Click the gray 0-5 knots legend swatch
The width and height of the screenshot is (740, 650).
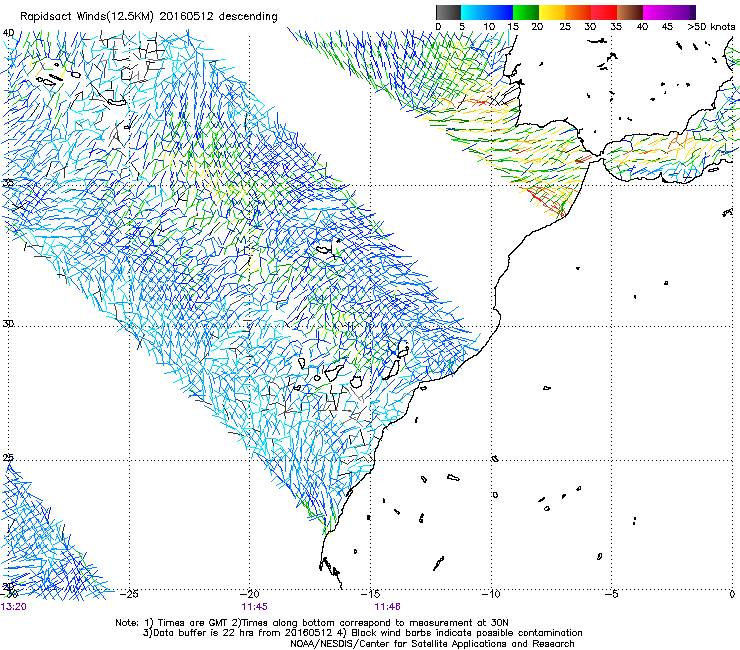[x=448, y=12]
